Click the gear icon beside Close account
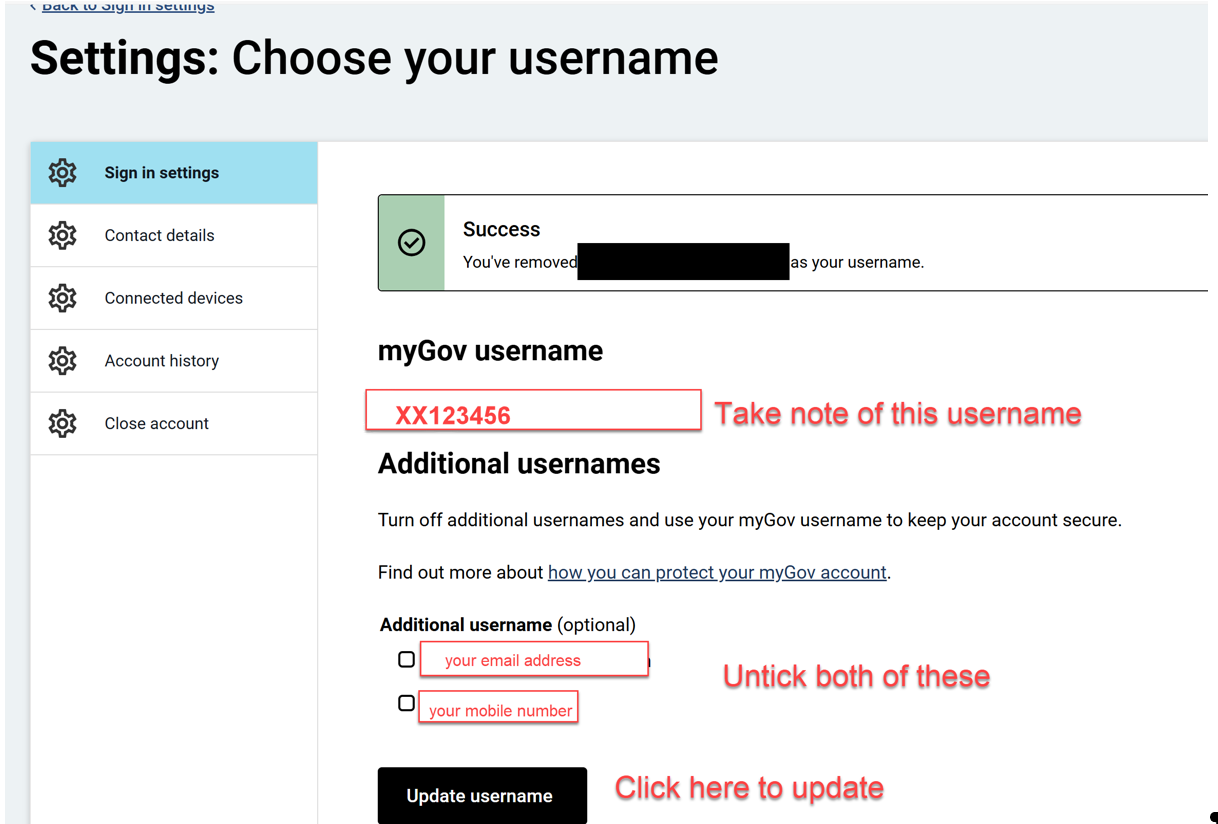Image resolution: width=1218 pixels, height=824 pixels. coord(62,424)
